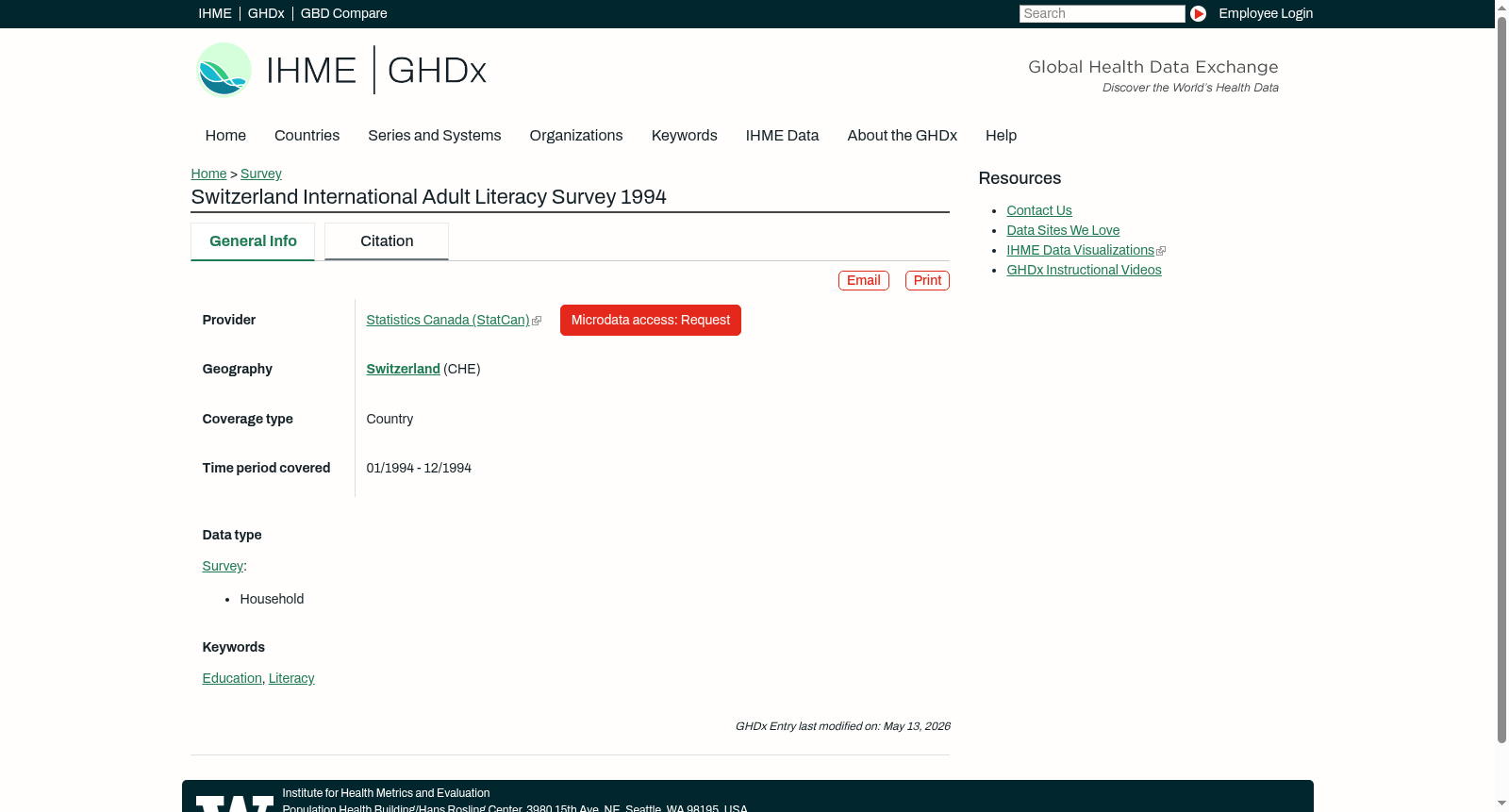Click the IHME leaf logo icon
The image size is (1509, 812).
click(224, 70)
